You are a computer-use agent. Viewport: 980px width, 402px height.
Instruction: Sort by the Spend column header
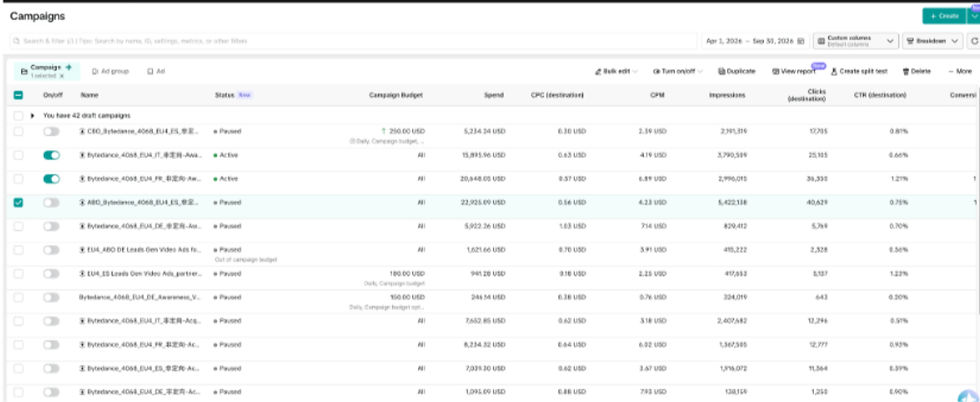coord(493,95)
